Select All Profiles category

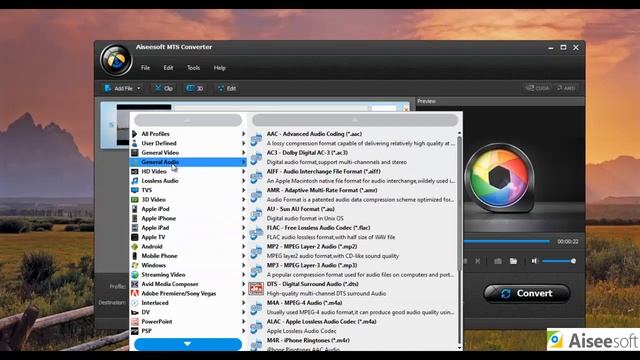tap(188, 134)
